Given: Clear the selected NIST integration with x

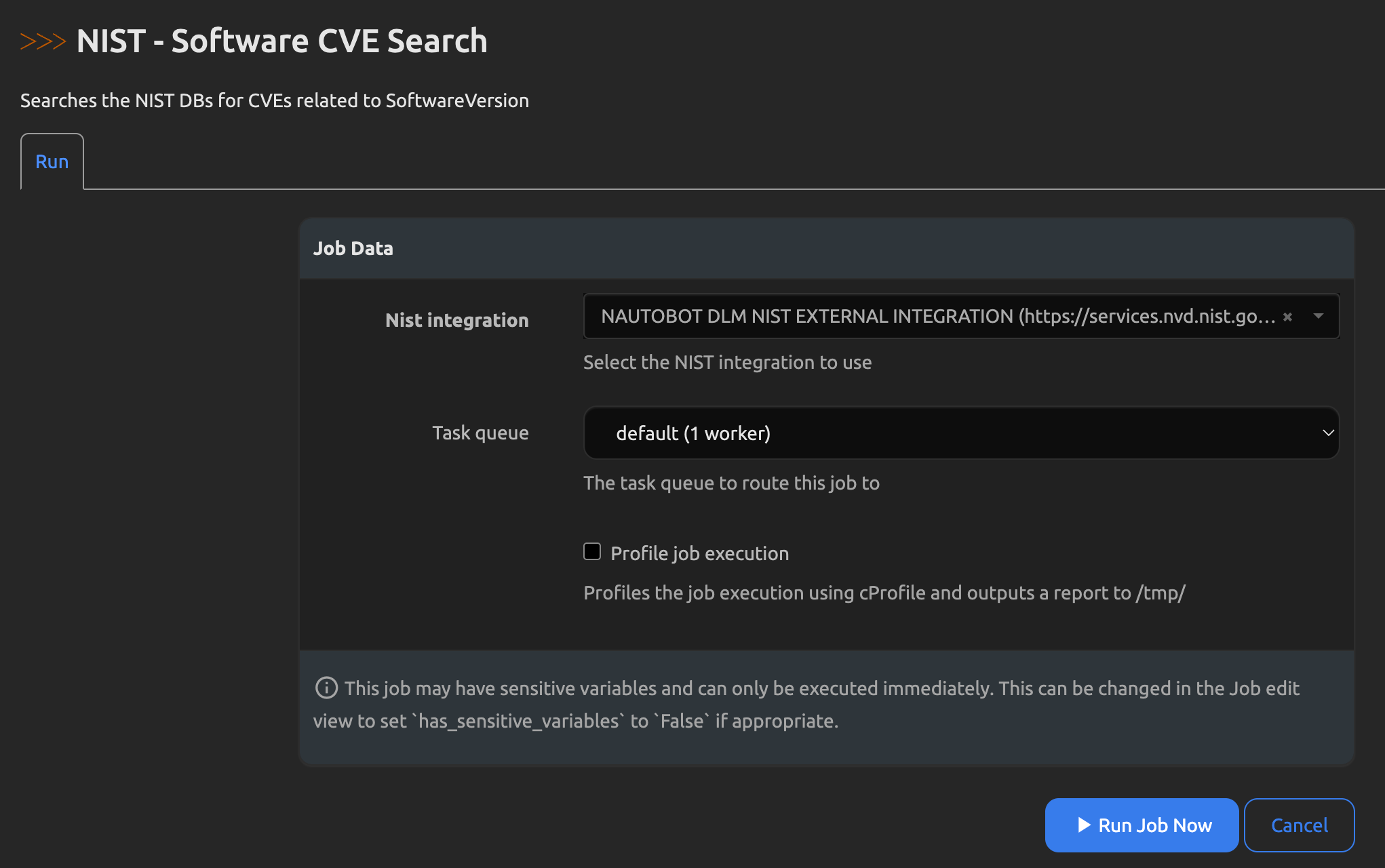Looking at the screenshot, I should coord(1287,317).
